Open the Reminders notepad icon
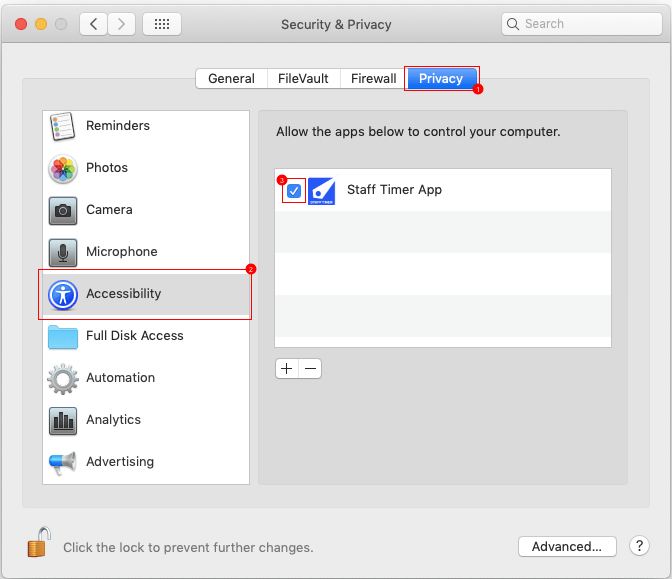Screen dimensions: 672x579 (x=63, y=126)
